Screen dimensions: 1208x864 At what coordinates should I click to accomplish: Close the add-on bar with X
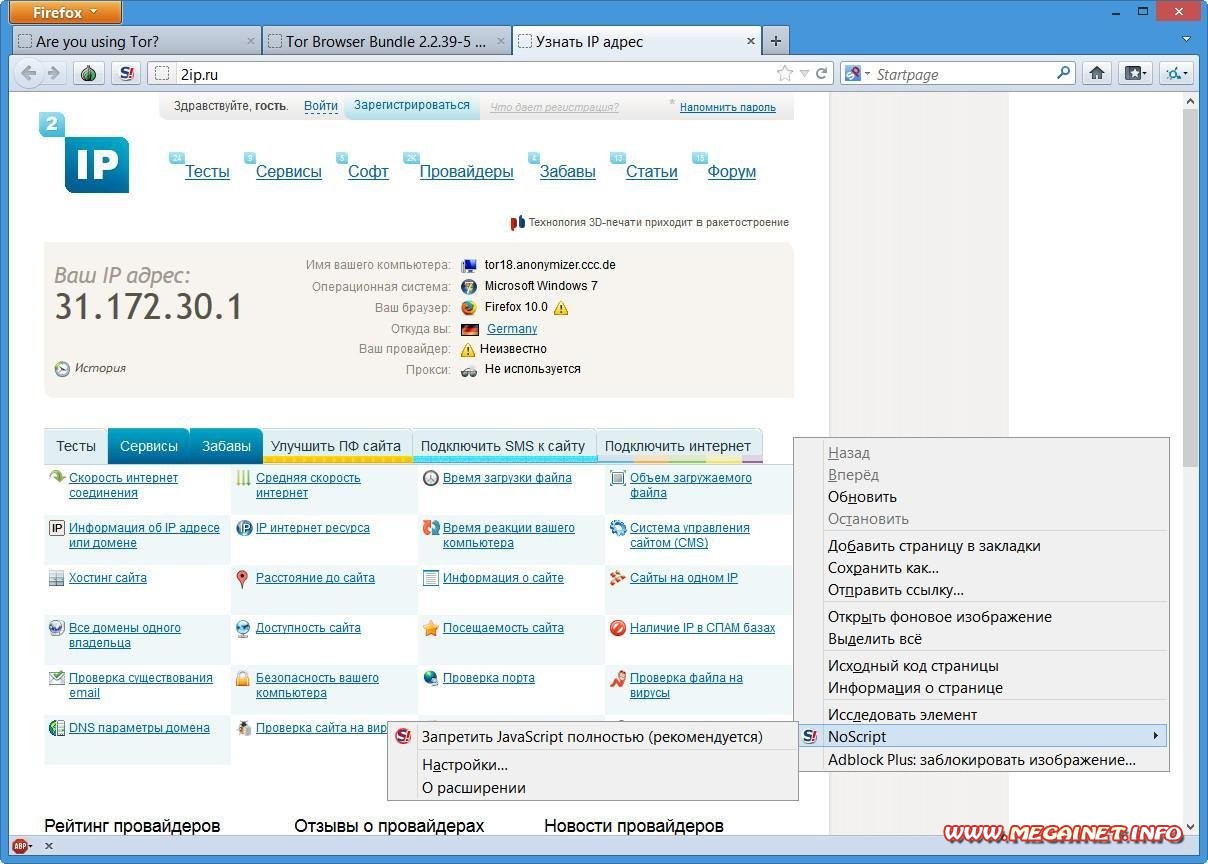click(48, 846)
